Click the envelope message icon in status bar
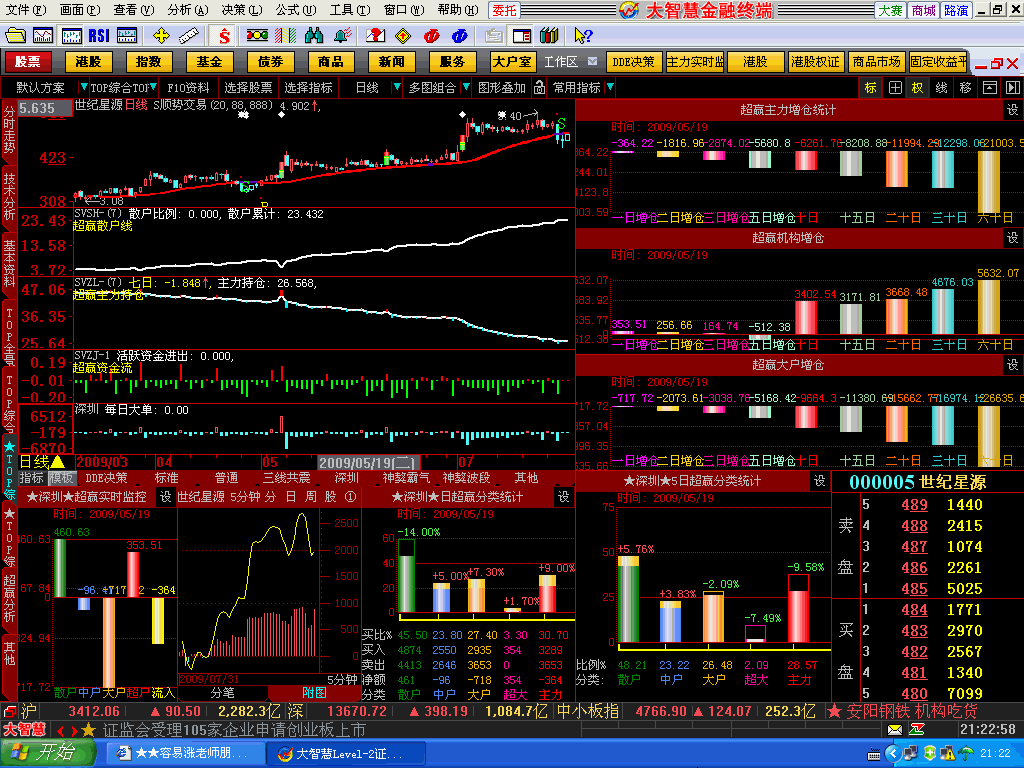Screen dimensions: 1024x768 coord(895,729)
